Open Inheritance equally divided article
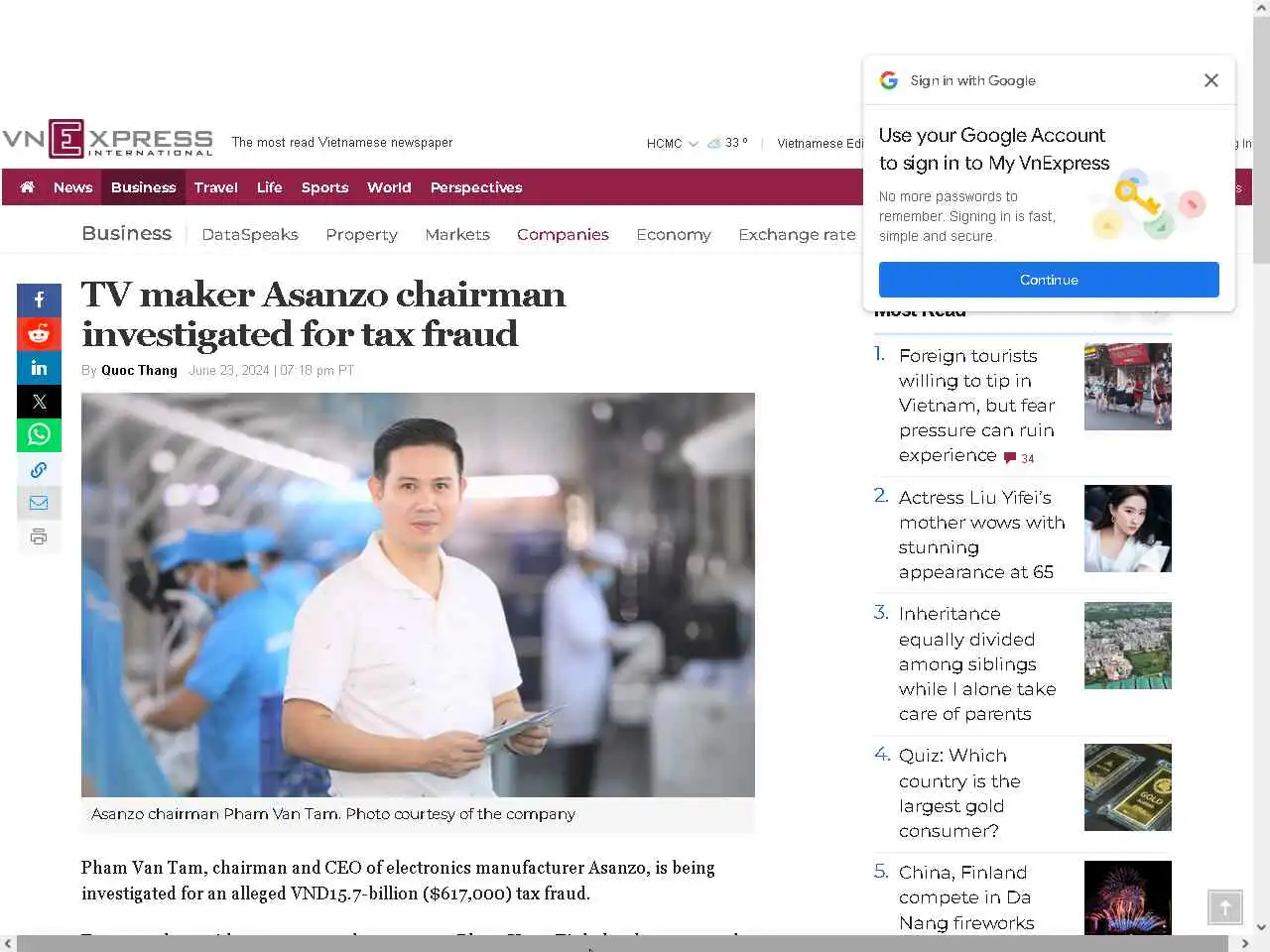 pos(977,663)
